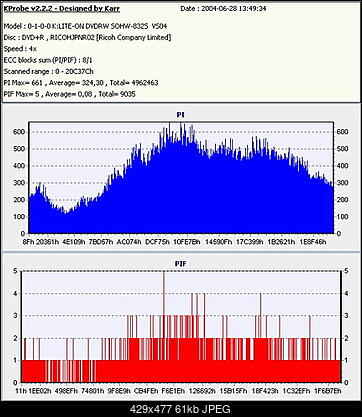Click the PI axis label '14590Fh'
This screenshot has height=417, width=362.
point(218,242)
